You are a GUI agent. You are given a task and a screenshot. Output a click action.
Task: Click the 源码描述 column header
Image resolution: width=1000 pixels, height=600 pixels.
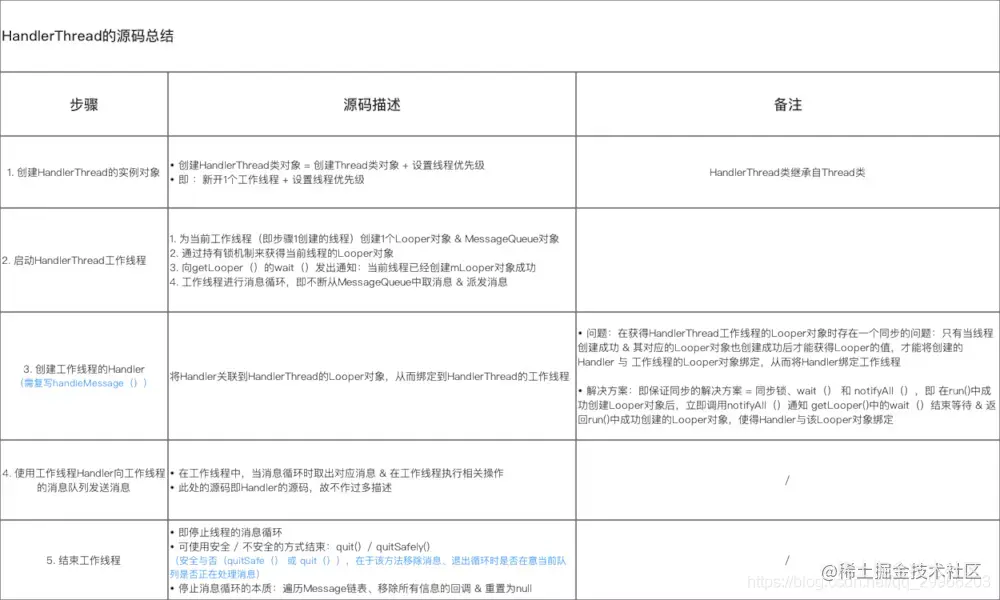[x=373, y=104]
